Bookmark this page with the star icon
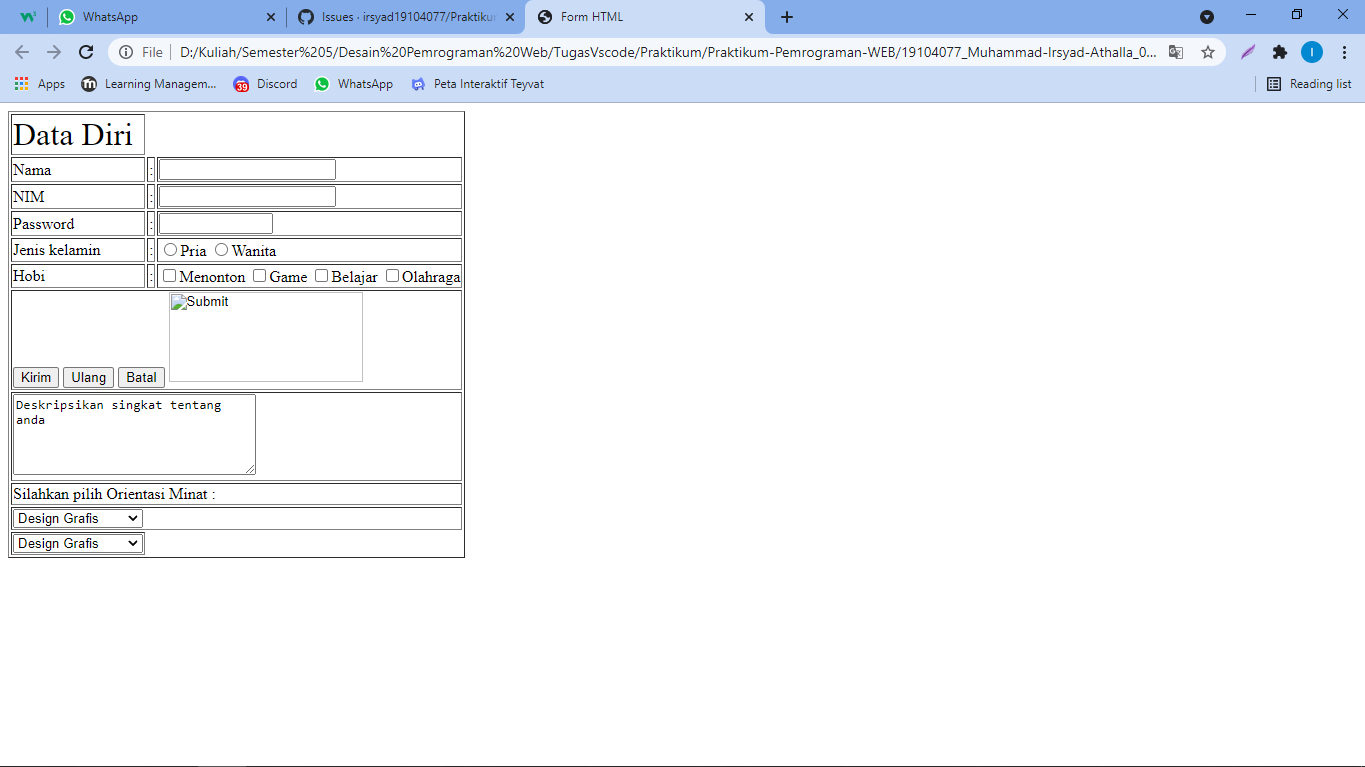This screenshot has height=767, width=1365. pos(1208,52)
